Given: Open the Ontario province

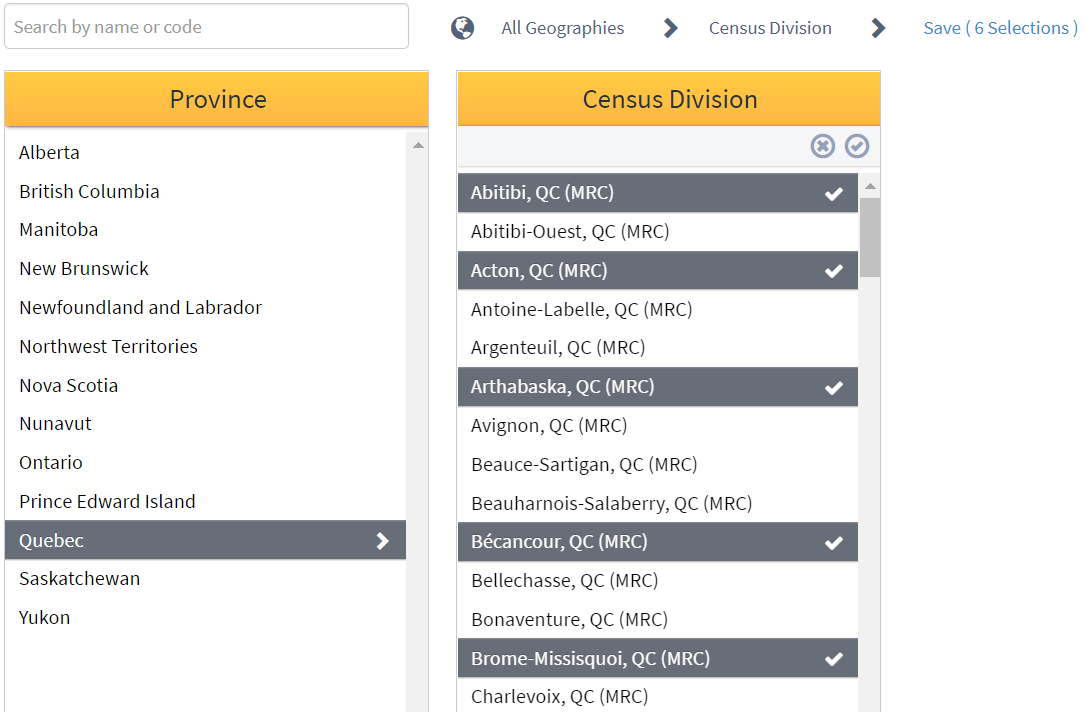Looking at the screenshot, I should 205,463.
